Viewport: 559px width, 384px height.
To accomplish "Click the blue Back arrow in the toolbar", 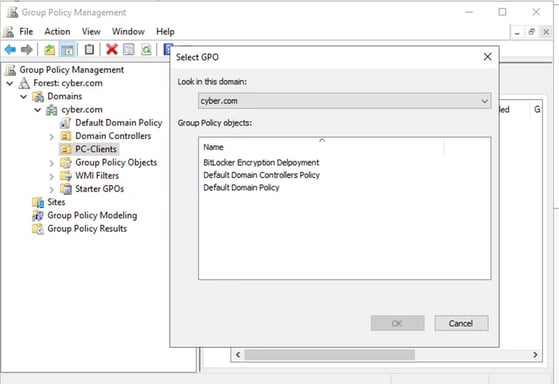I will (10, 49).
